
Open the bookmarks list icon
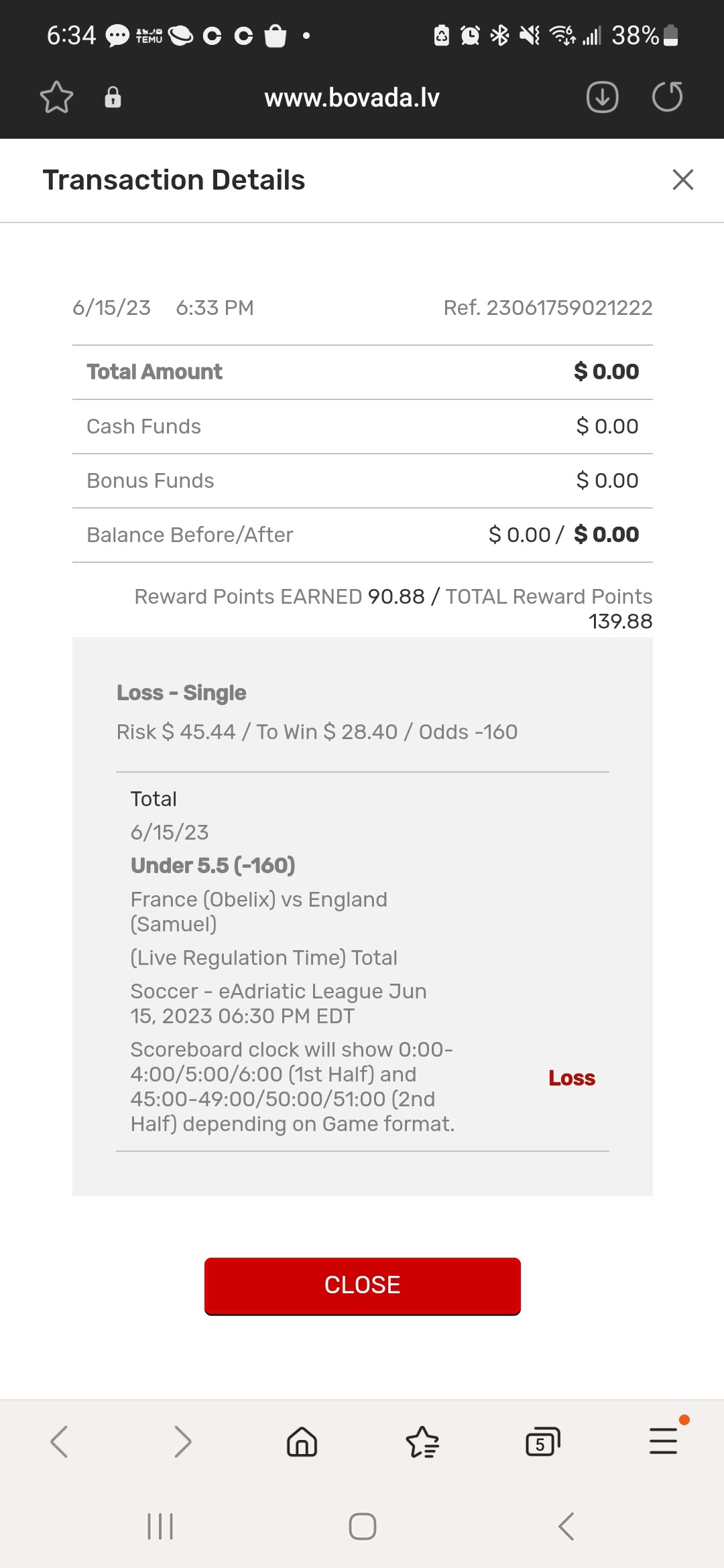click(422, 1441)
